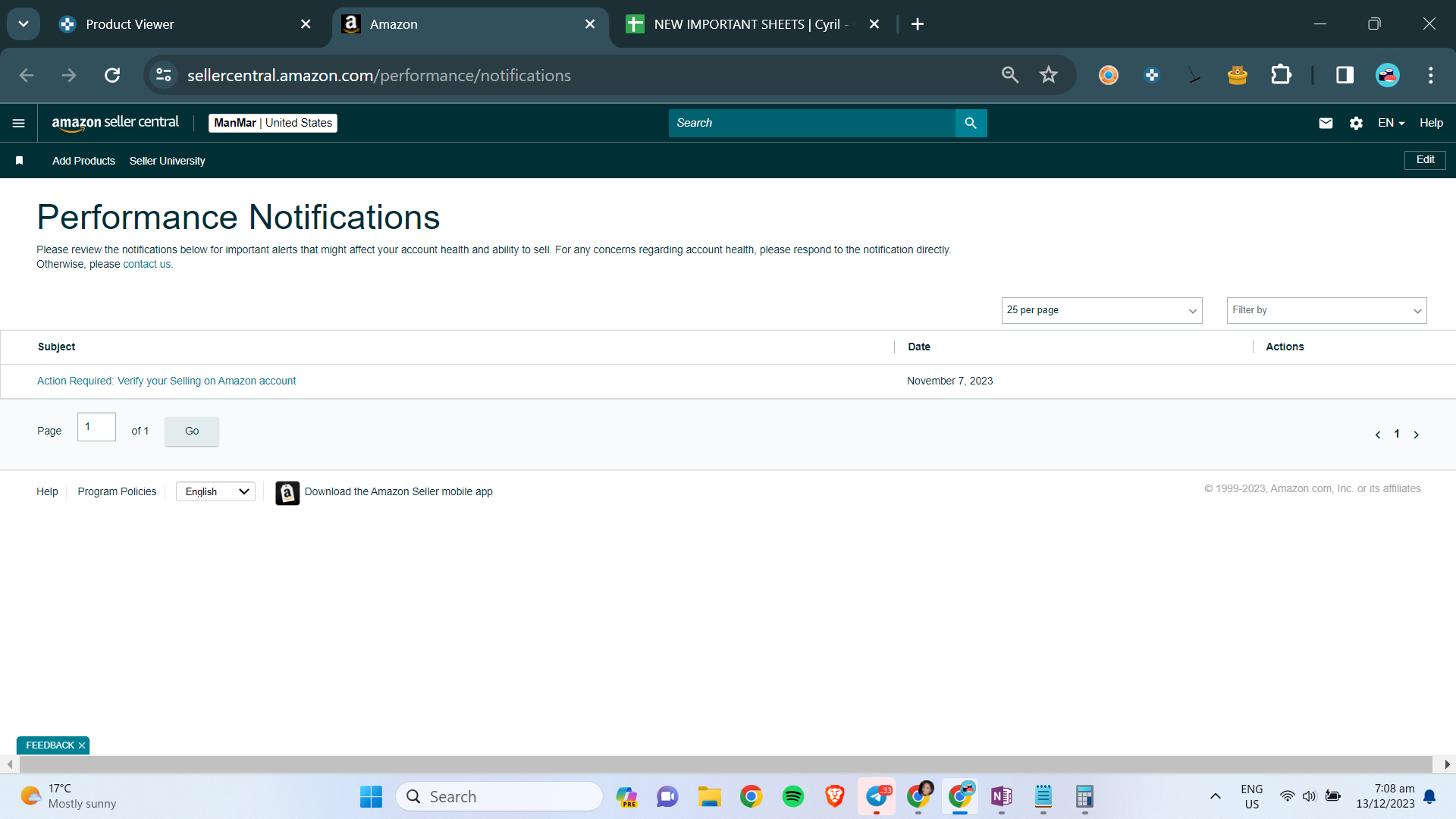Bookmark this page with the star icon

click(x=1049, y=75)
